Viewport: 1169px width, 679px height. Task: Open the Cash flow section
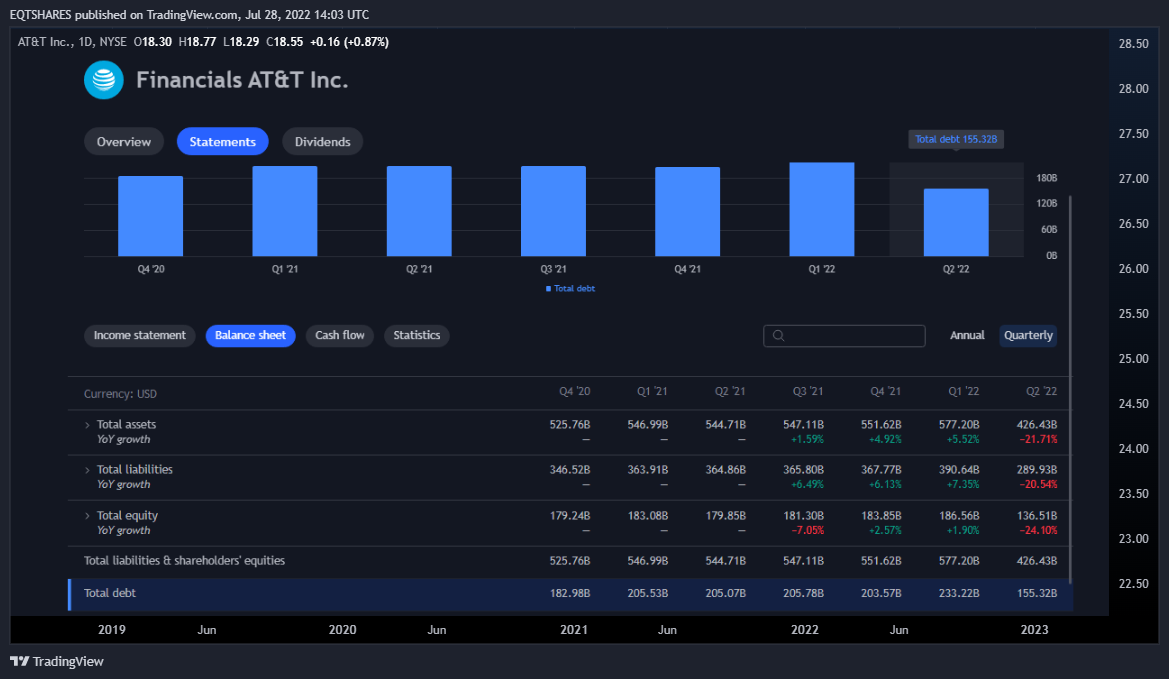tap(340, 335)
